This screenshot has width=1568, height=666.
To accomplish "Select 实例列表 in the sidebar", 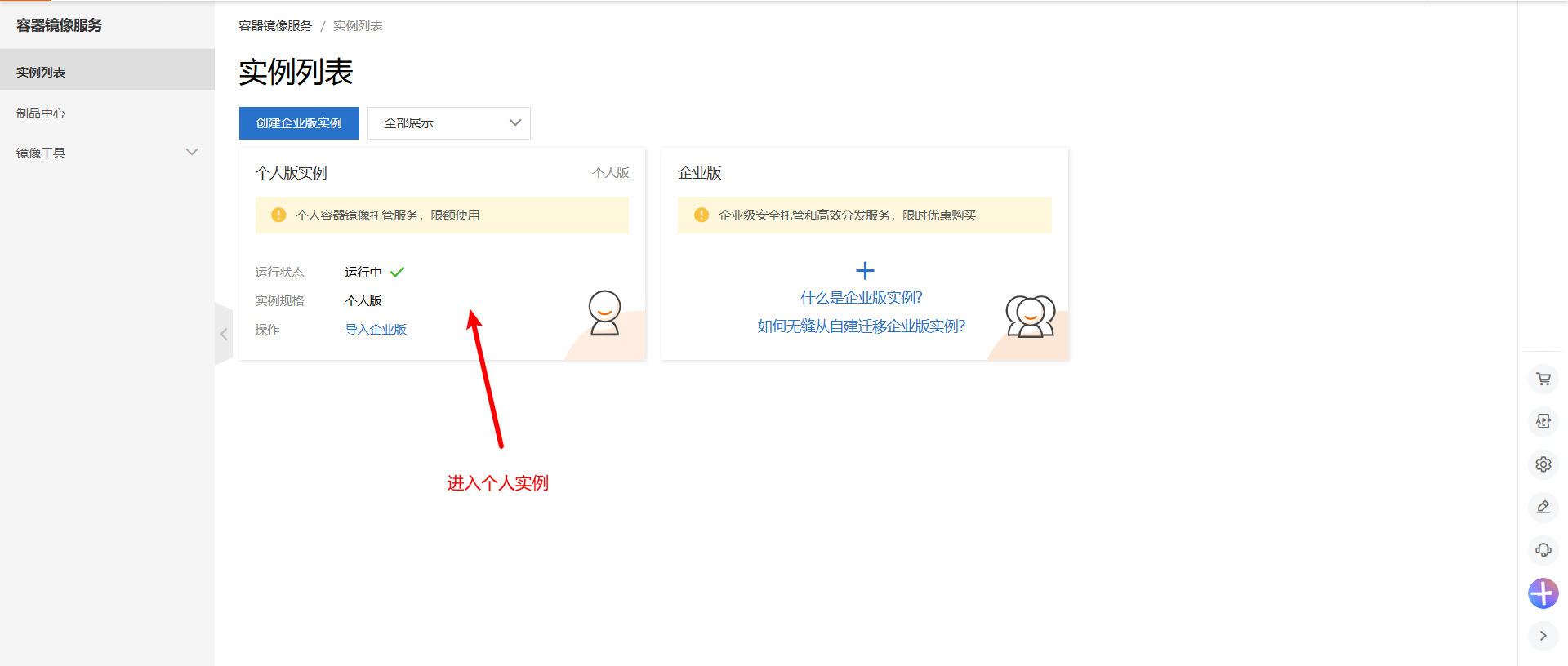I will 107,72.
